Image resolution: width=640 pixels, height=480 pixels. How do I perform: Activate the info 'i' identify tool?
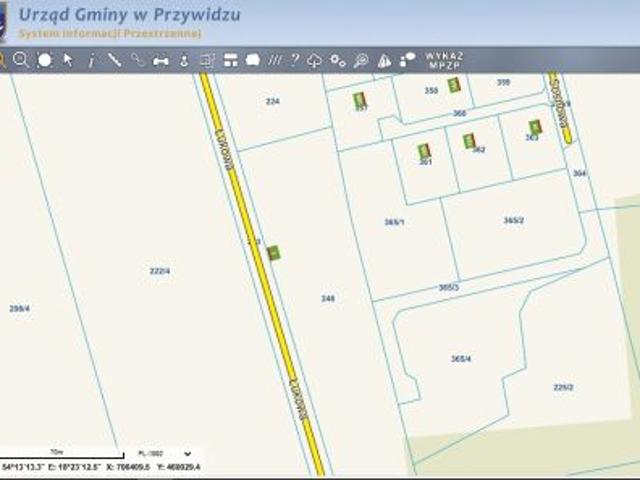pos(91,61)
